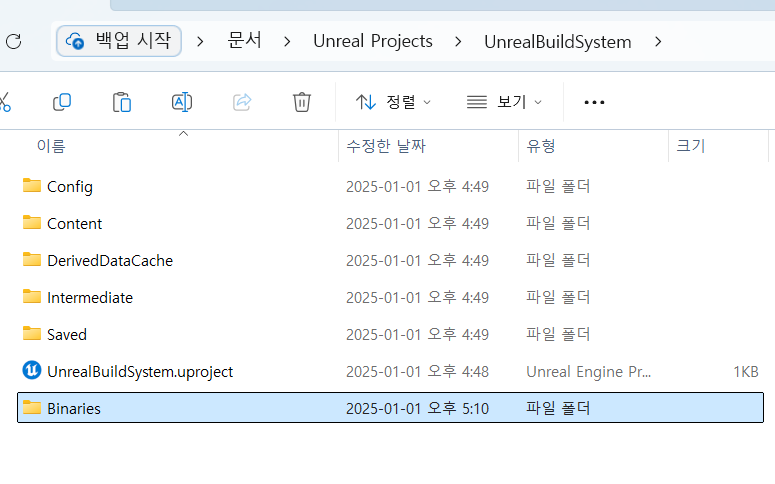Click the 오후 5:10 modified date cell
Image resolution: width=775 pixels, height=484 pixels.
click(417, 408)
